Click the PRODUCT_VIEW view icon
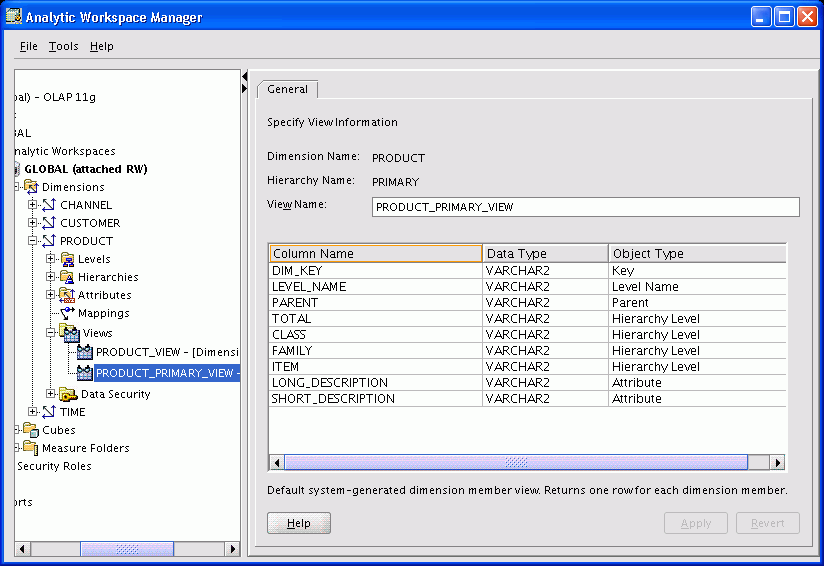Screen dimensions: 824x566 click(85, 352)
